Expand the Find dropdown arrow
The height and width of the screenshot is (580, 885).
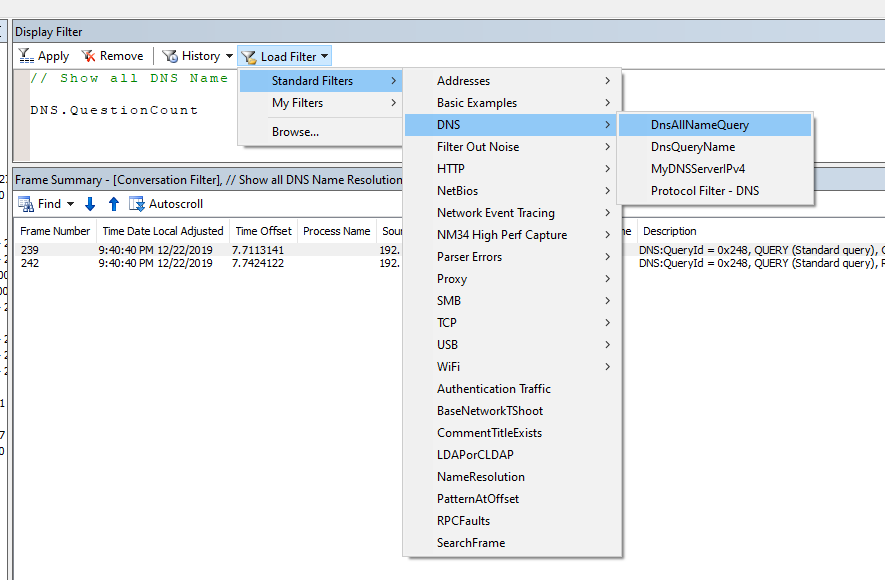(71, 204)
